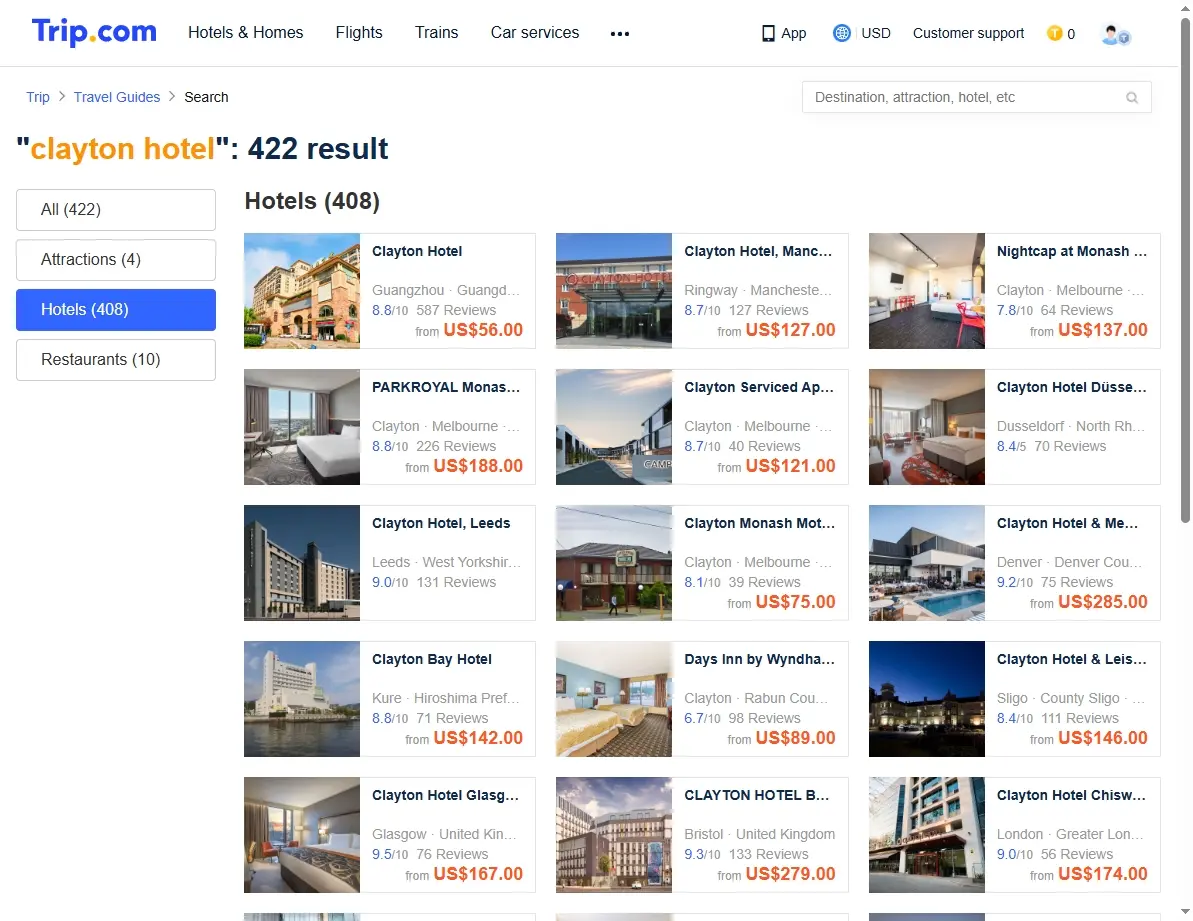This screenshot has width=1193, height=921.
Task: Click CLAYTON HOTEL B... title
Action: coord(756,796)
